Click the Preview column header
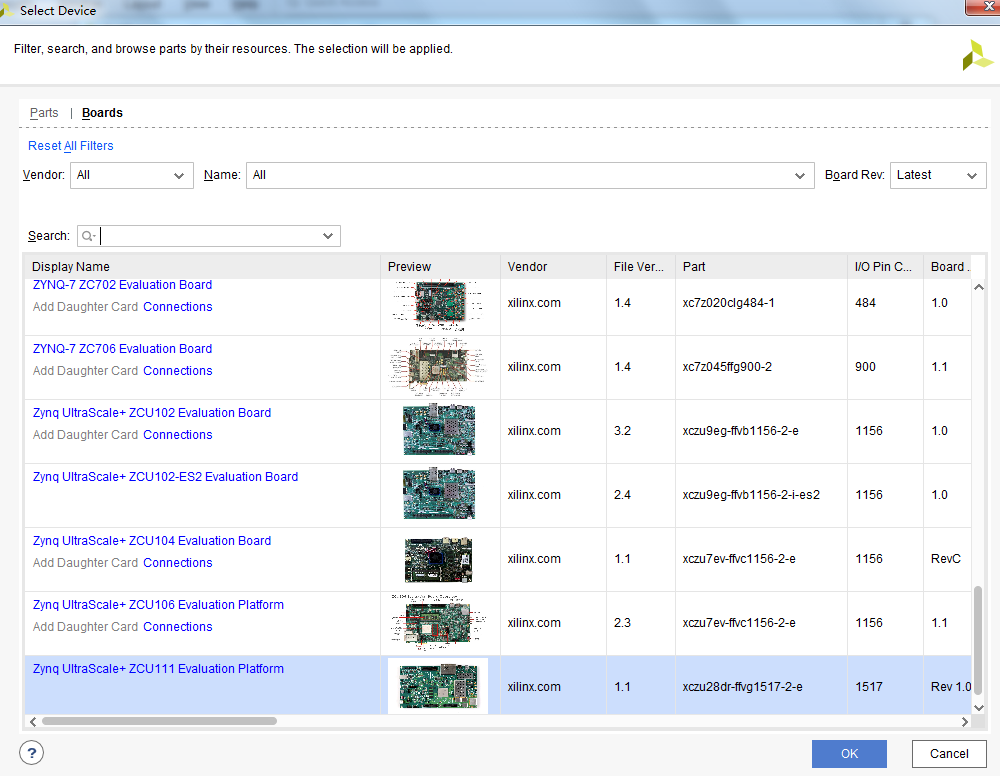The height and width of the screenshot is (776, 1000). [440, 267]
